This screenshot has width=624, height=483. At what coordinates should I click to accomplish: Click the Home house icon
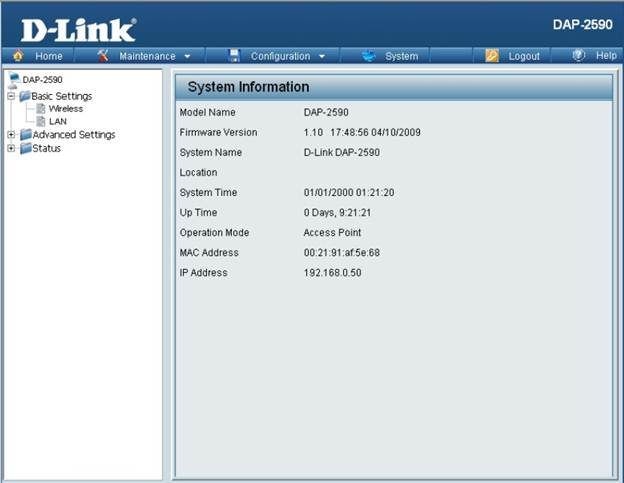(18, 55)
